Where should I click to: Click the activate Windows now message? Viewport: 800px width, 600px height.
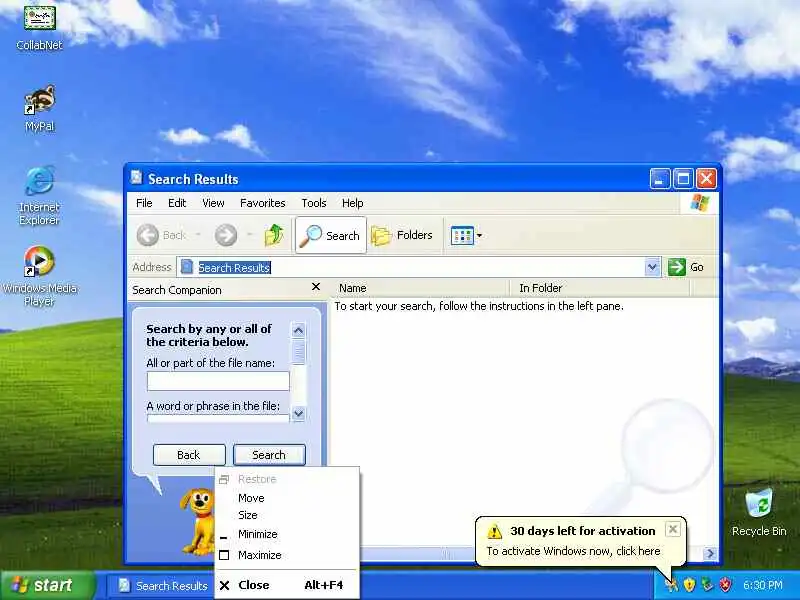pos(573,551)
